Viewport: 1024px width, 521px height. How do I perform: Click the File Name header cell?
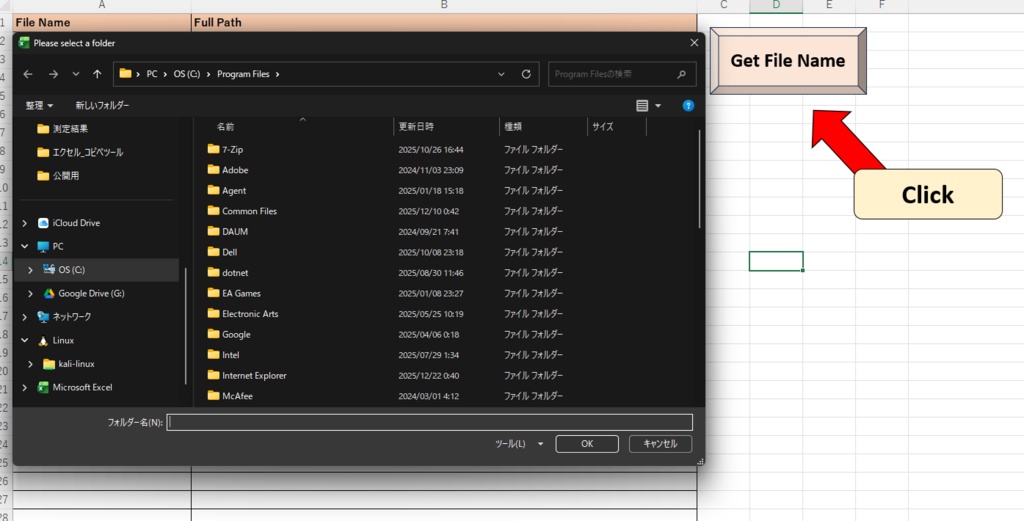point(103,23)
